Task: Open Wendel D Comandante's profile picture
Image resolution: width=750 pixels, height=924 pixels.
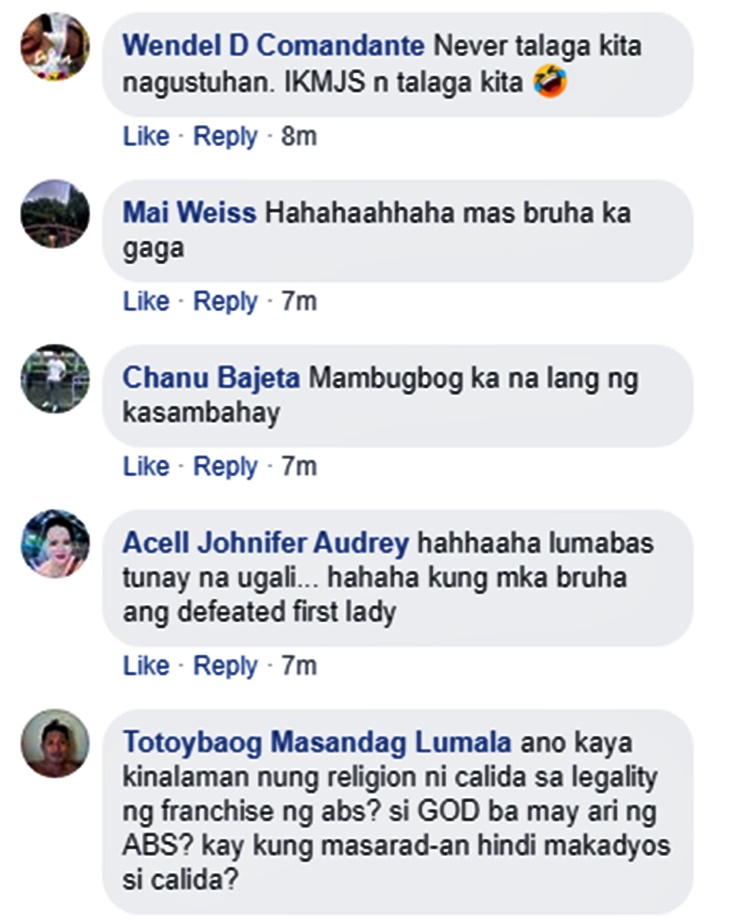Action: pos(55,46)
